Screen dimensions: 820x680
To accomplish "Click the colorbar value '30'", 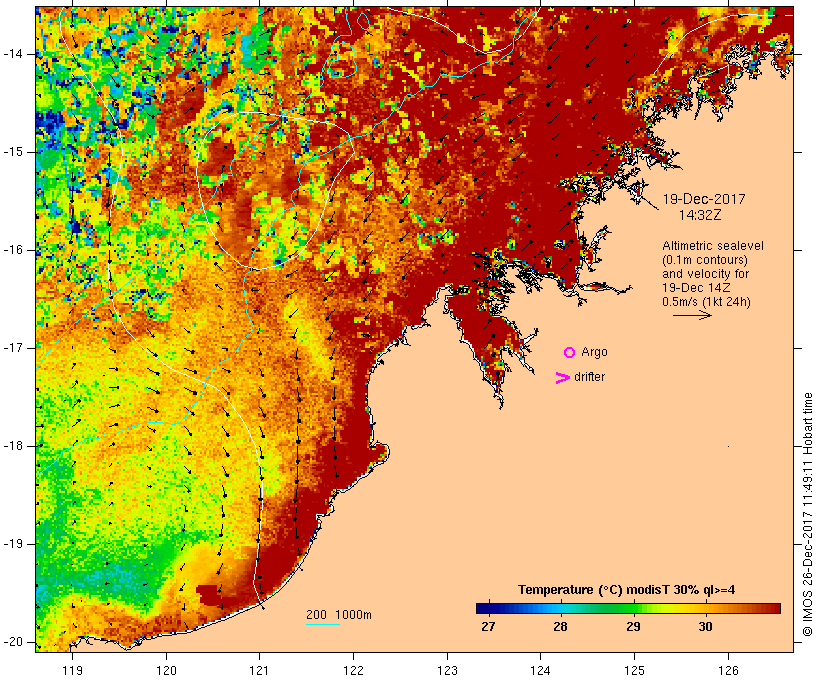I will point(705,627).
